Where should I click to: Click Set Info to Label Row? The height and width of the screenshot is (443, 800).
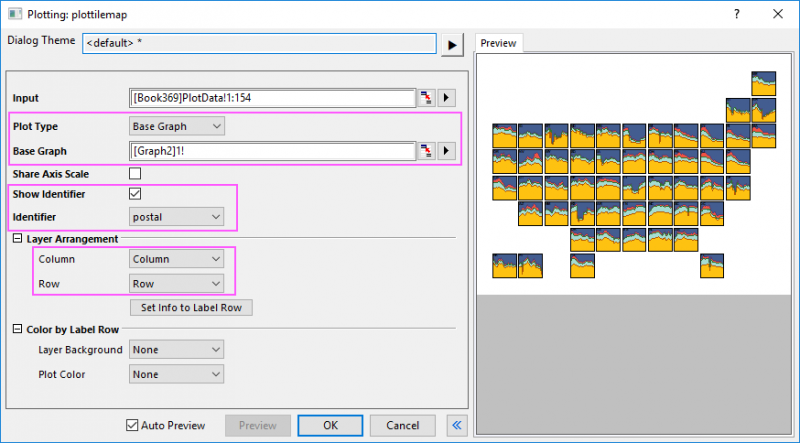[x=196, y=308]
